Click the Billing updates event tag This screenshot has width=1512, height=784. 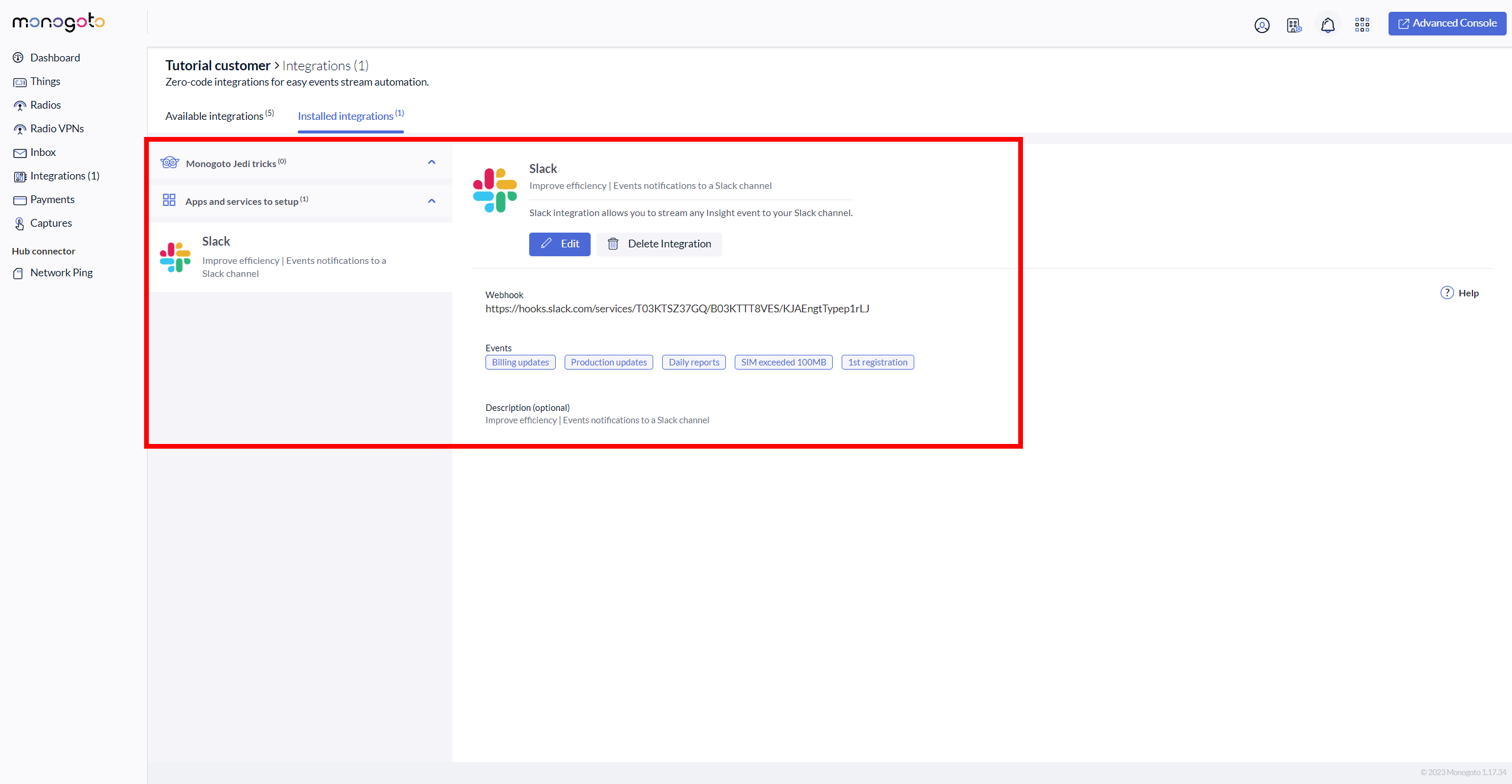[x=520, y=362]
